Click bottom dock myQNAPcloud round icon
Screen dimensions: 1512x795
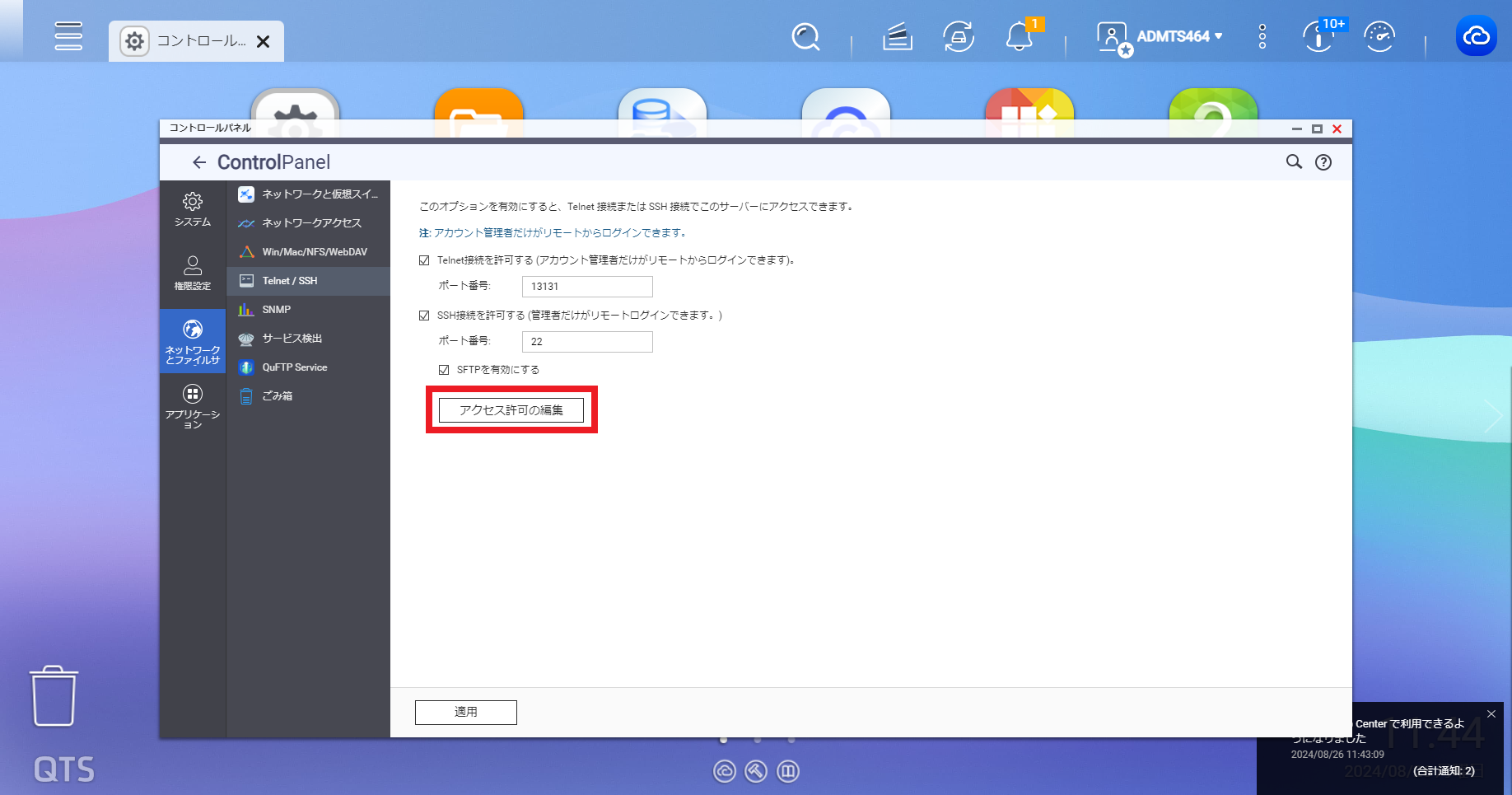(x=725, y=771)
